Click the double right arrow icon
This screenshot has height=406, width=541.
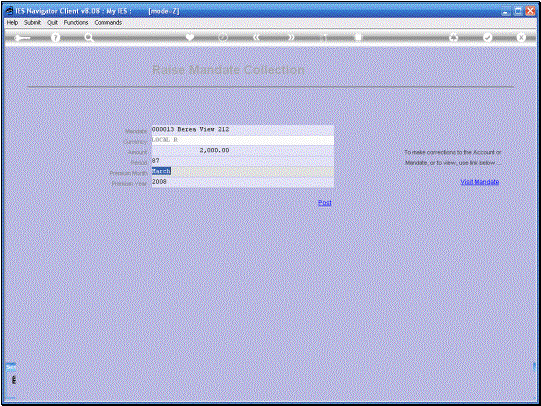[292, 37]
